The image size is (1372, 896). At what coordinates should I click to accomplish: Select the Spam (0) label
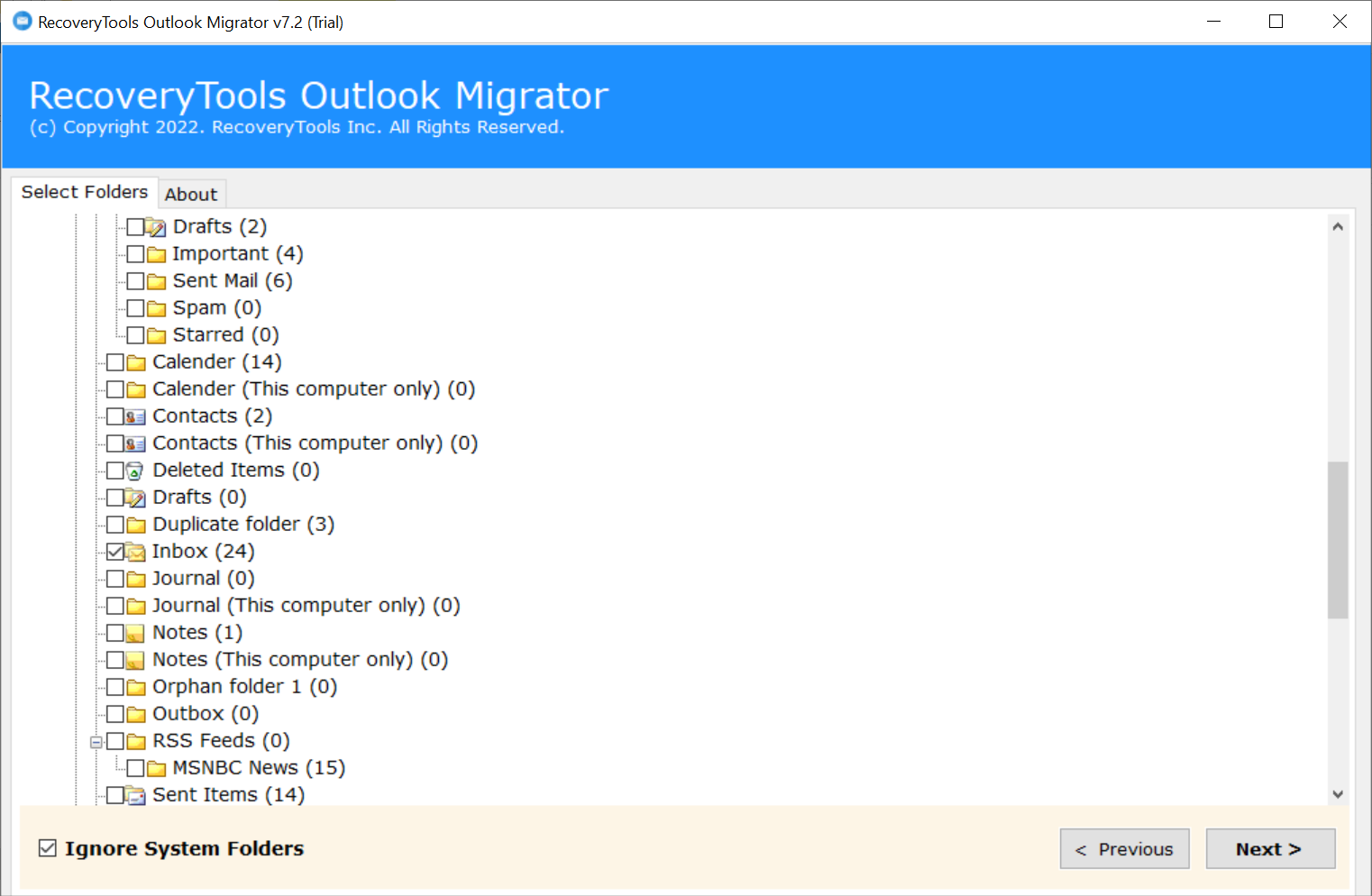(x=216, y=308)
